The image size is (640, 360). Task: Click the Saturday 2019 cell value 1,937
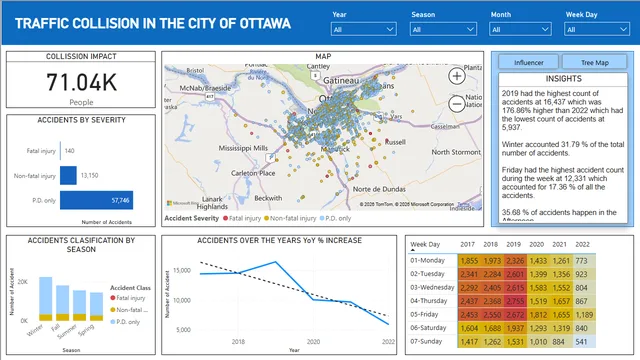click(515, 328)
